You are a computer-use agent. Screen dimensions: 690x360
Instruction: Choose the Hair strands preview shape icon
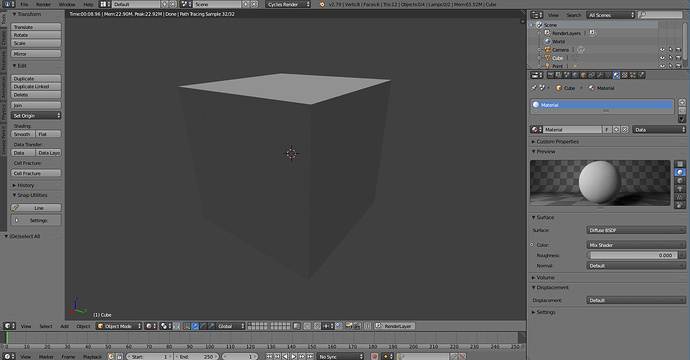point(680,197)
